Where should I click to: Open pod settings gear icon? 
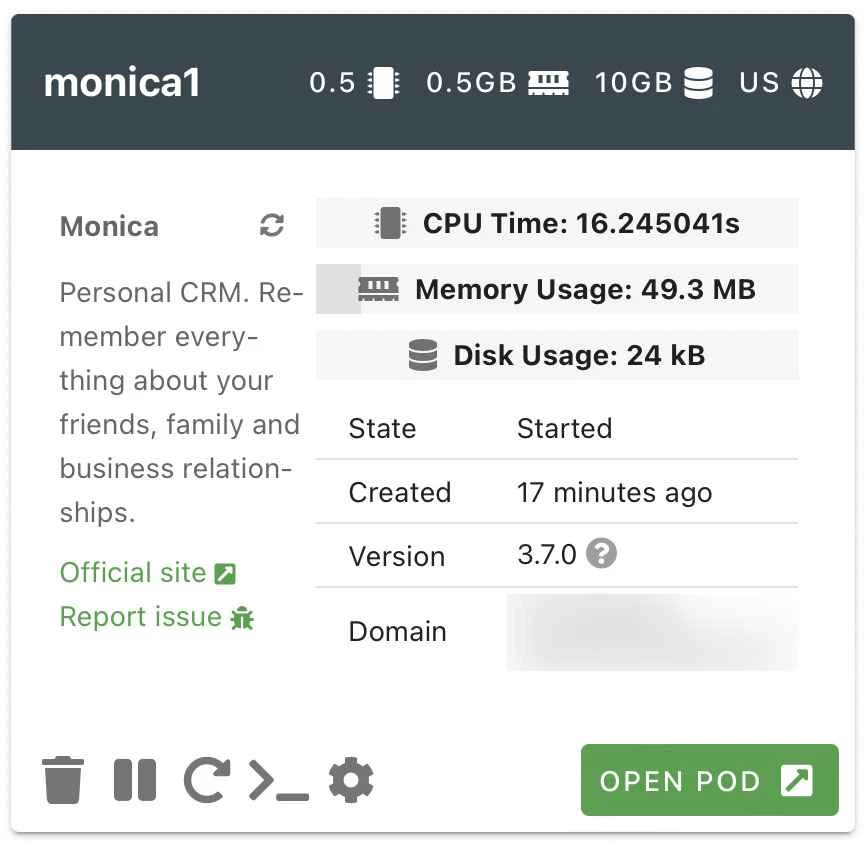[x=351, y=780]
